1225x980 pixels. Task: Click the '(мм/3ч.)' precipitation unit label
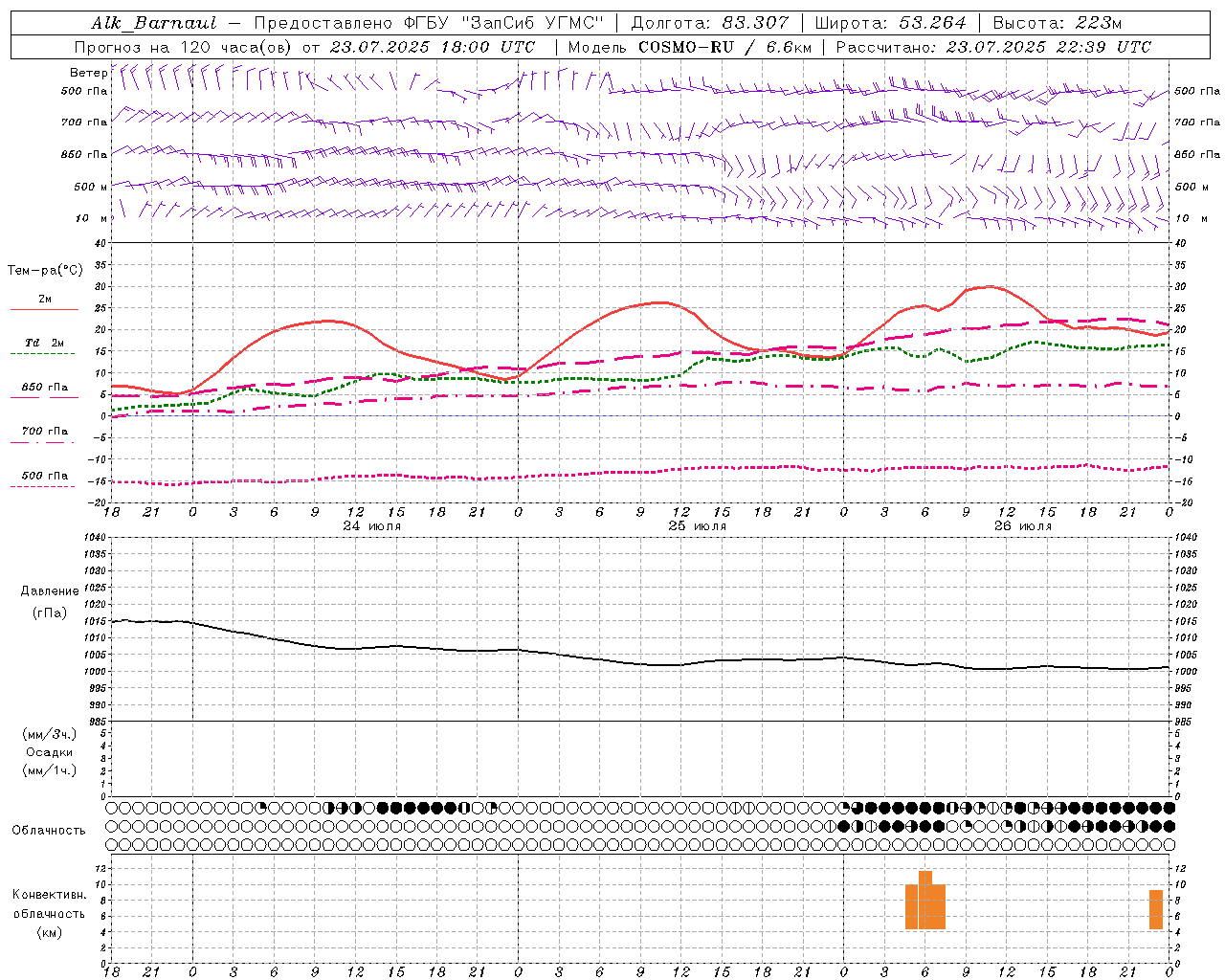click(50, 735)
